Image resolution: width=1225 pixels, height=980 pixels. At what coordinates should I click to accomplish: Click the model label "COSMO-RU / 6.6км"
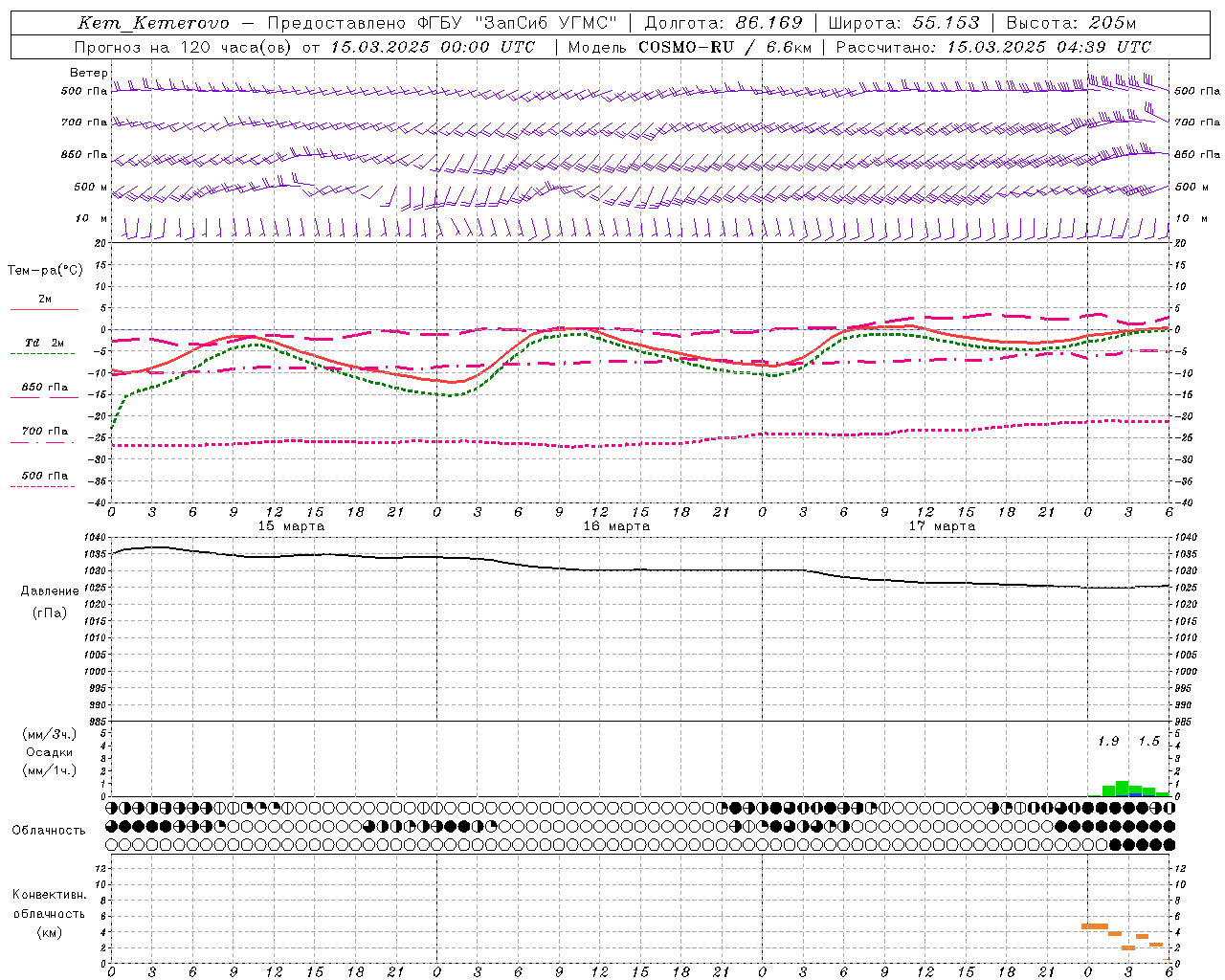click(725, 47)
